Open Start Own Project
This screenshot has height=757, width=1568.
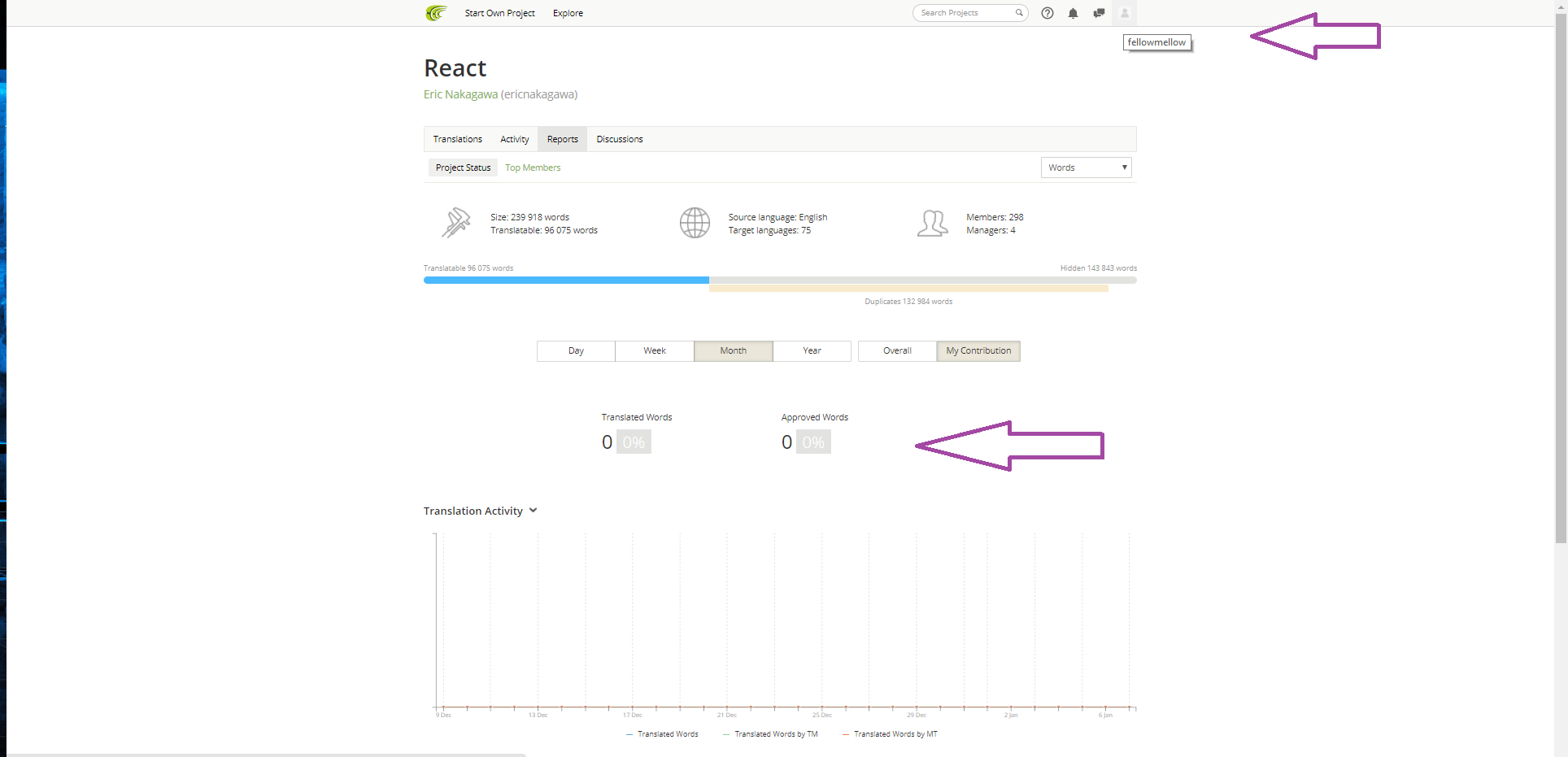point(500,13)
